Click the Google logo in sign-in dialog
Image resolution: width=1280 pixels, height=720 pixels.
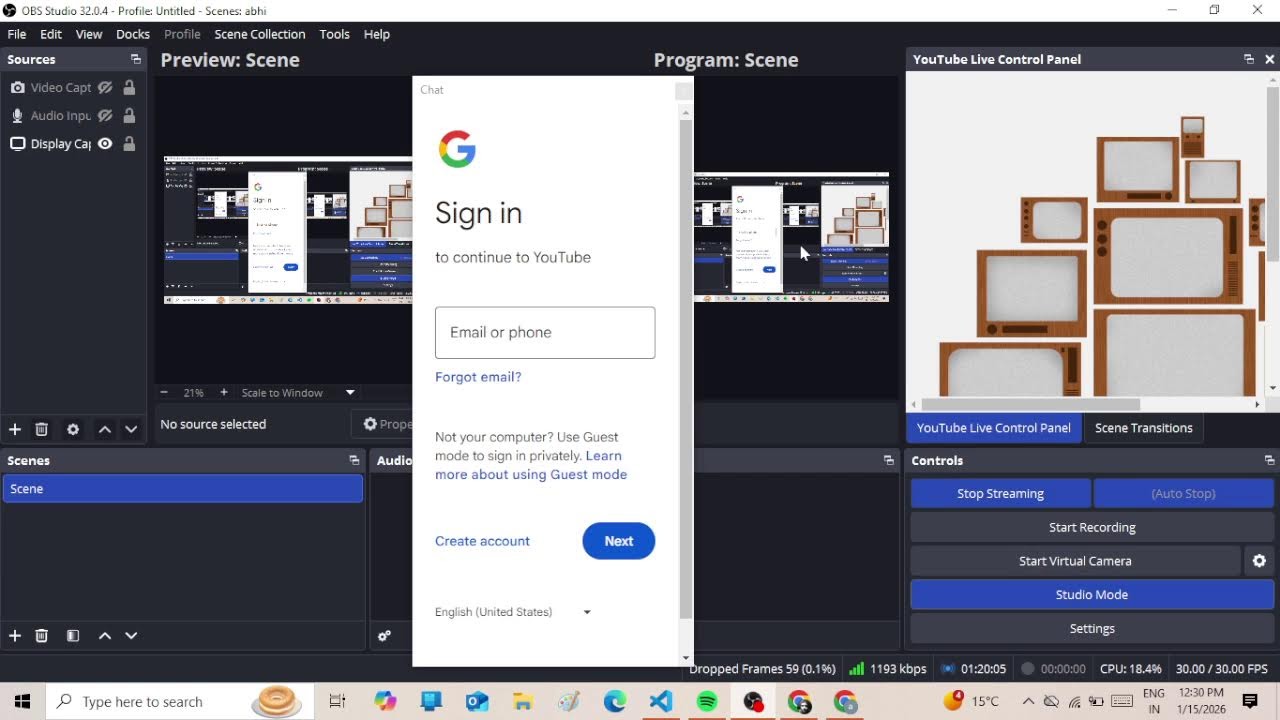point(457,149)
